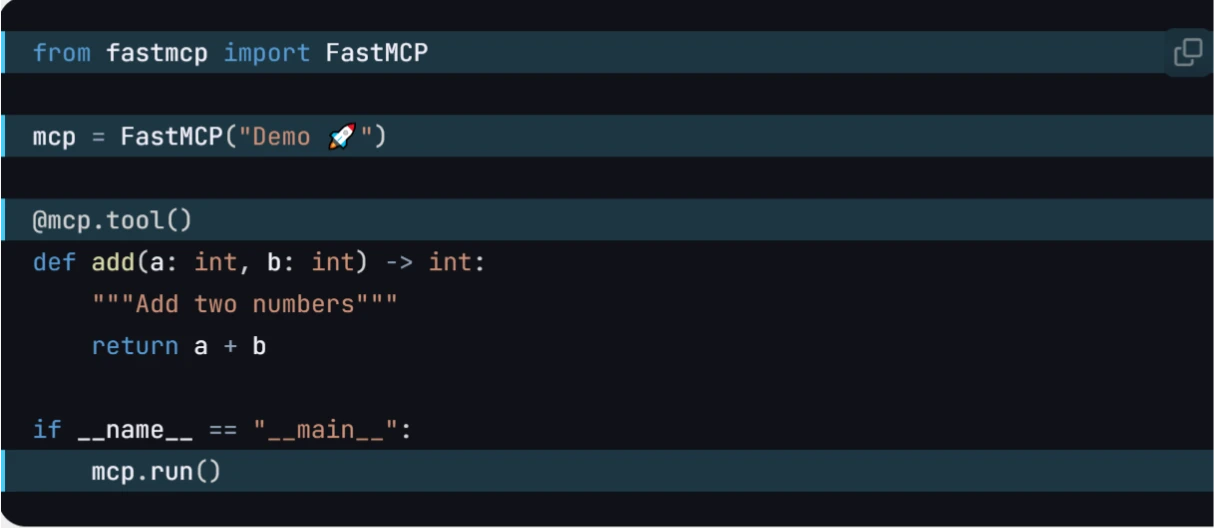Click the 'fastmcp' module name
The height and width of the screenshot is (528, 1214).
[x=157, y=53]
